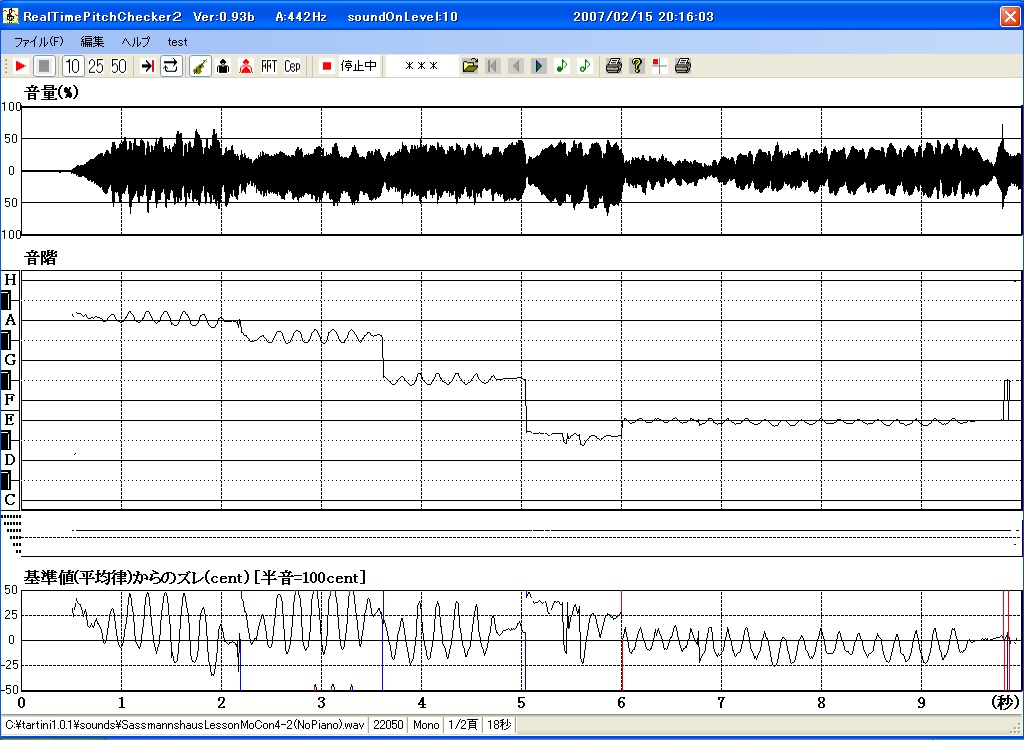Select the 10 second display range
Image resolution: width=1024 pixels, height=740 pixels.
tap(72, 66)
